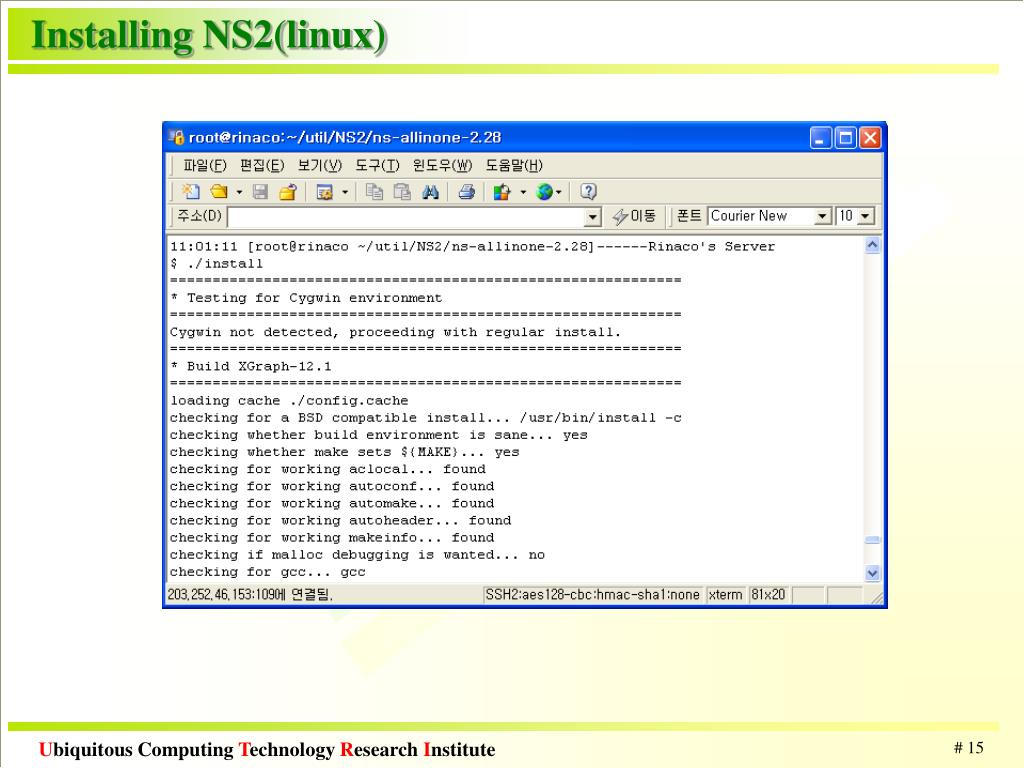The height and width of the screenshot is (768, 1024).
Task: Expand the colored blocks icon dropdown
Action: coord(522,192)
